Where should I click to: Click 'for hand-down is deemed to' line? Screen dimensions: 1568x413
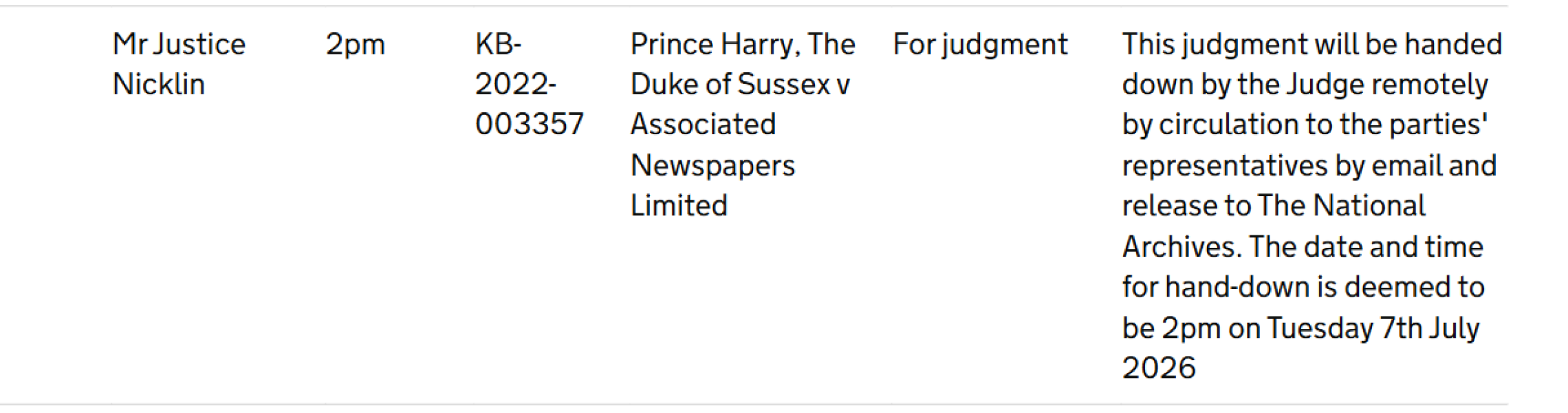pyautogui.click(x=1303, y=287)
